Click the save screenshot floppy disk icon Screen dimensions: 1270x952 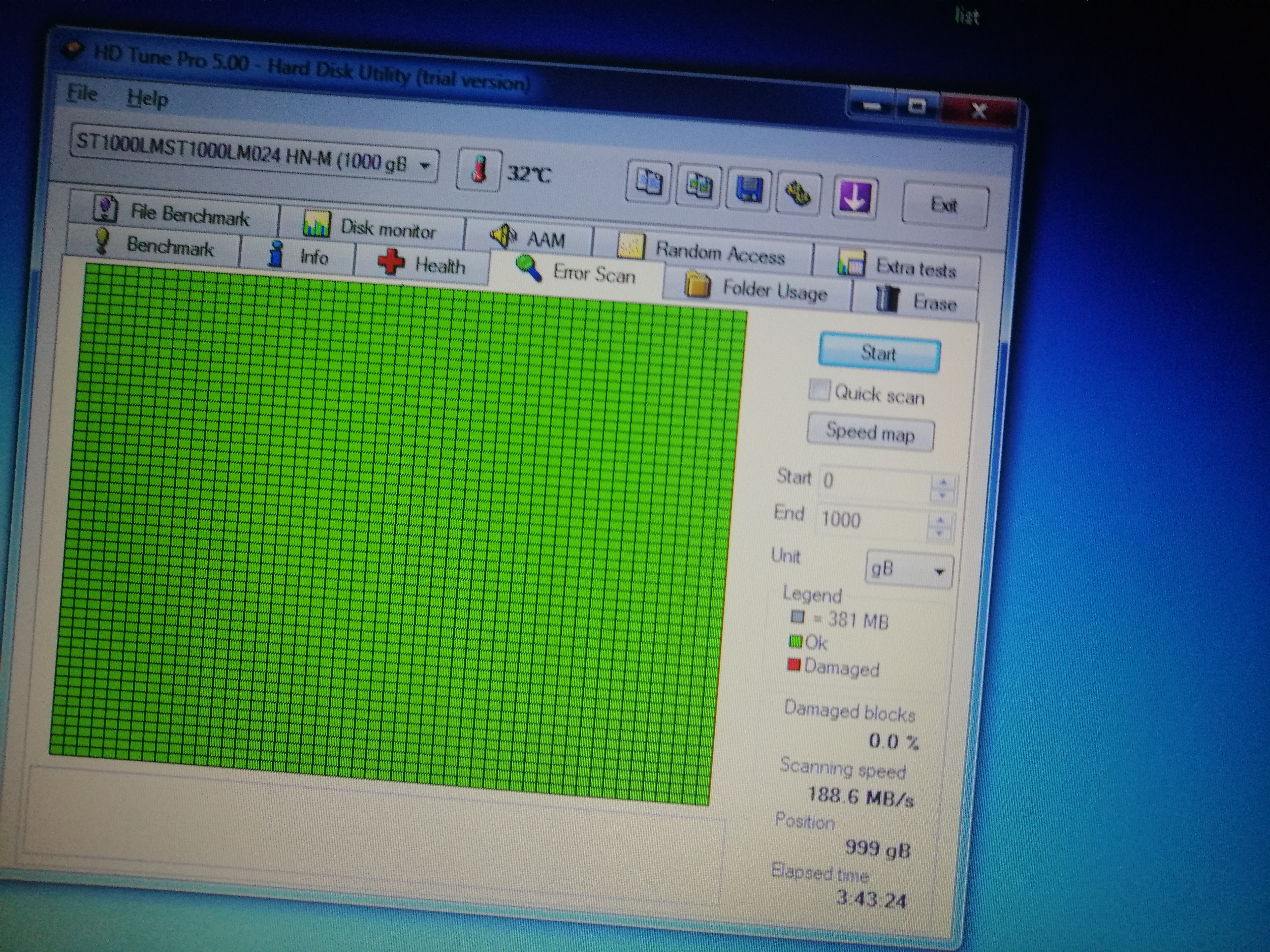pyautogui.click(x=748, y=190)
